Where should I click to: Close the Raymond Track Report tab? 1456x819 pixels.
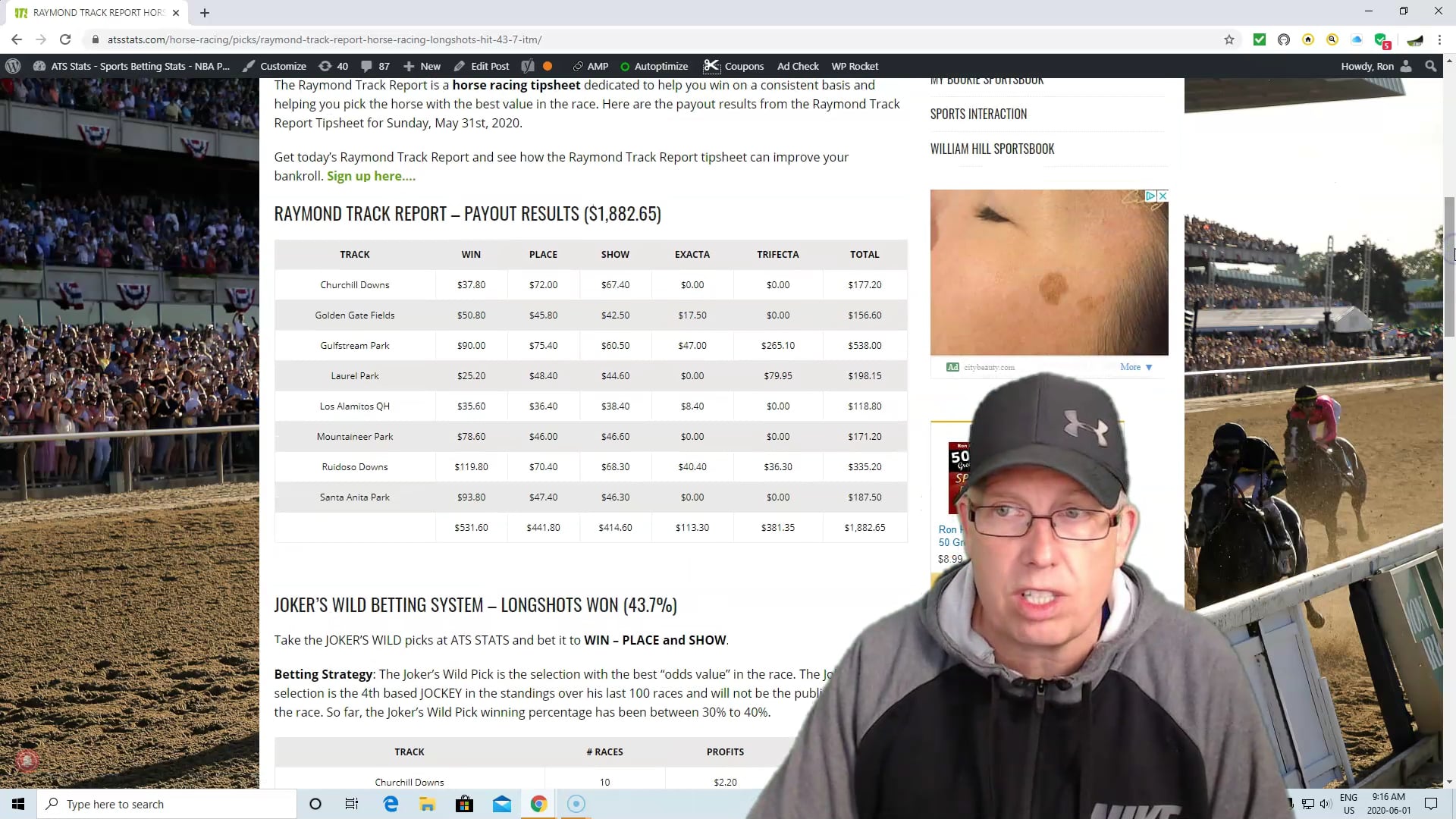(x=176, y=12)
